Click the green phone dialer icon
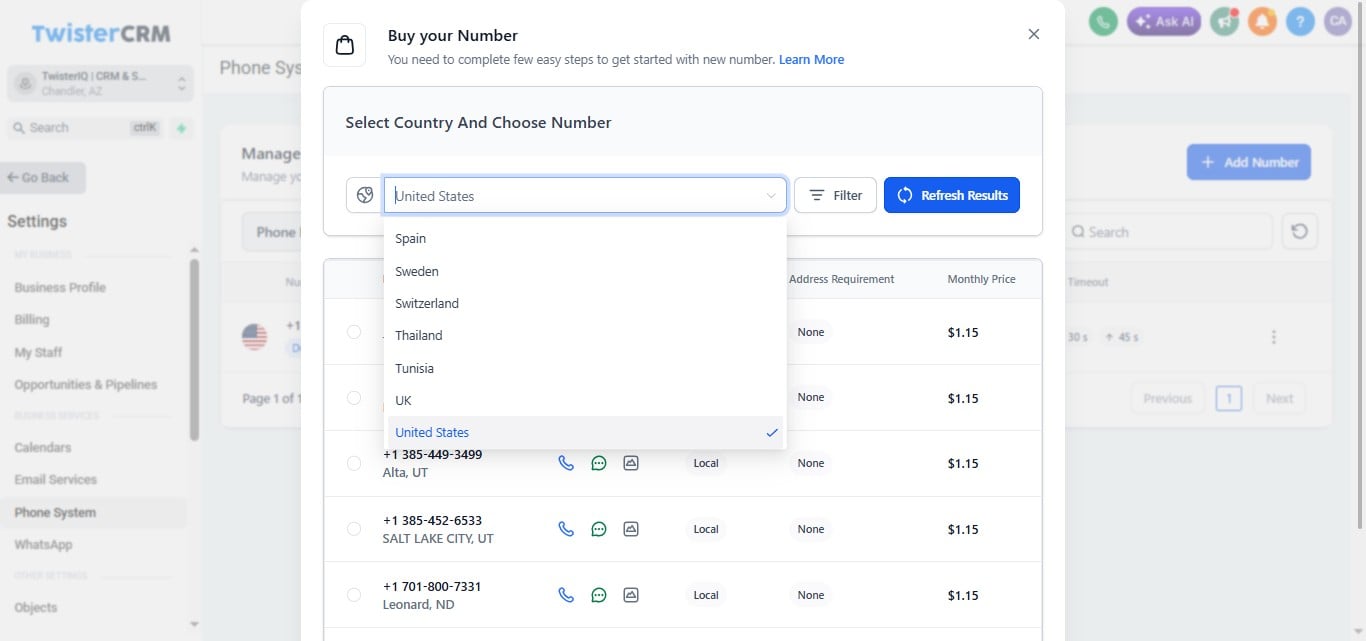 pos(1103,21)
